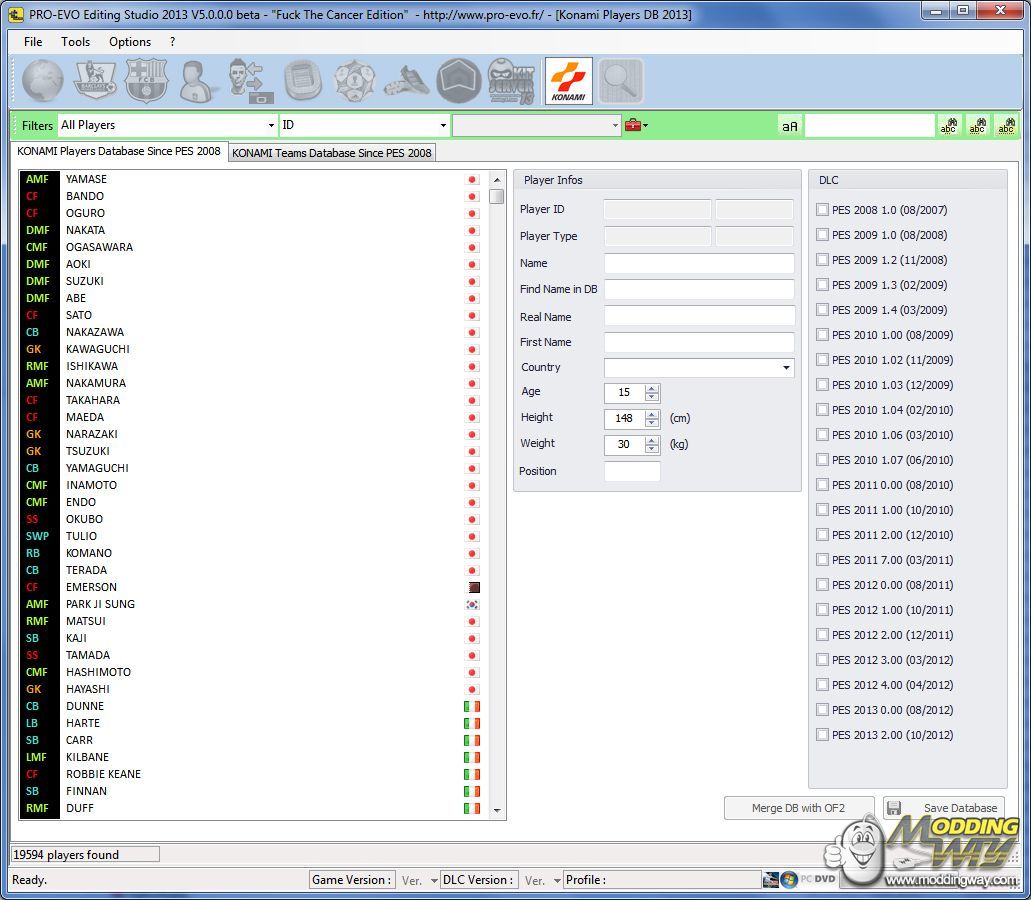Tick the PES 2013 2.00 (10/2012) checkbox
Screen dimensions: 1031x900
(822, 735)
